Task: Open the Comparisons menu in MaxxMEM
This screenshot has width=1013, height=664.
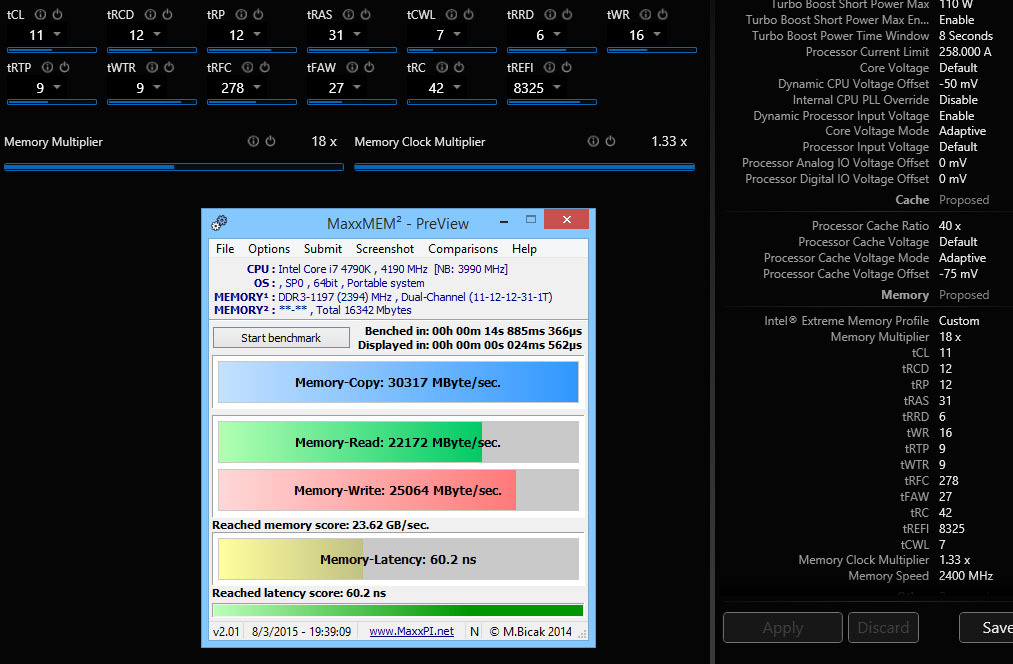Action: pos(463,249)
